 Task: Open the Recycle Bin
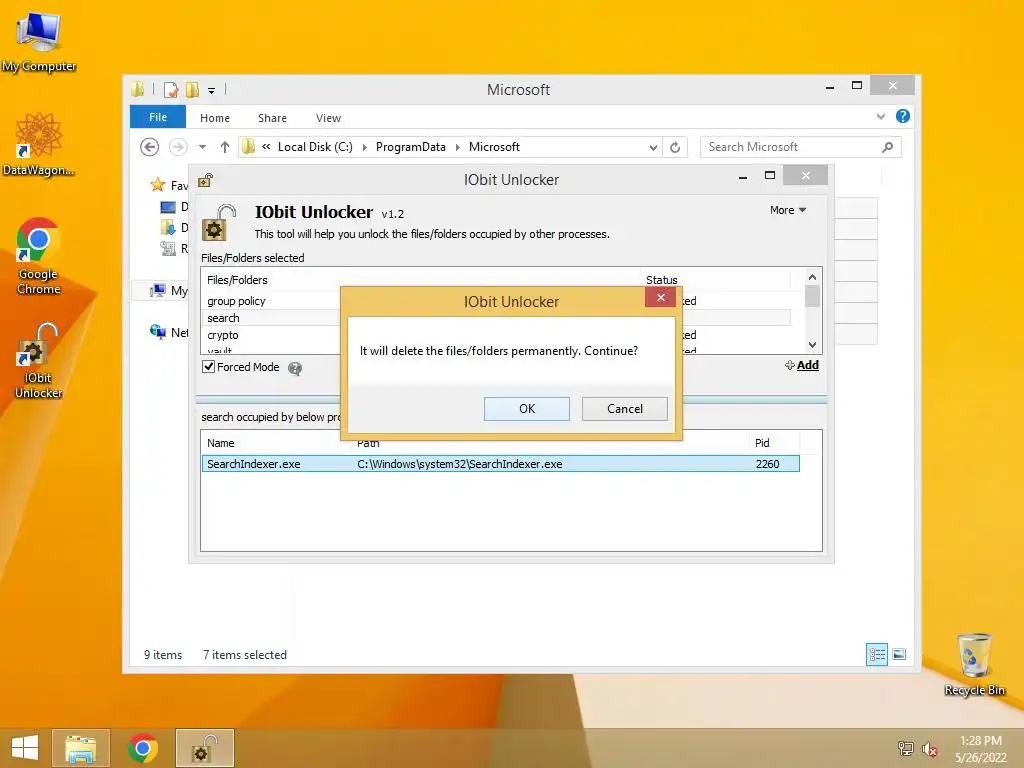coord(974,665)
